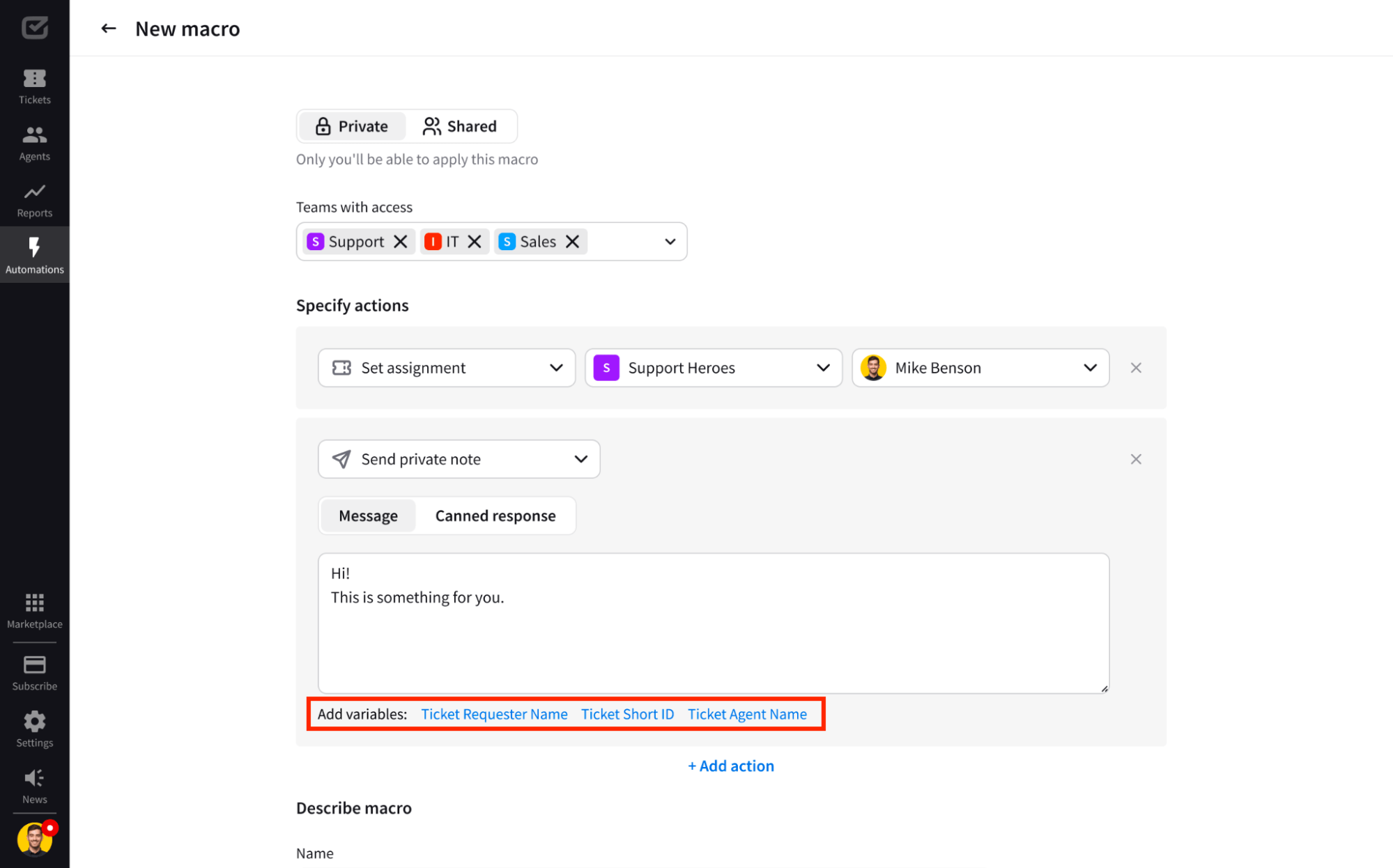Remove the Sales team tag
The height and width of the screenshot is (868, 1393).
[x=573, y=242]
